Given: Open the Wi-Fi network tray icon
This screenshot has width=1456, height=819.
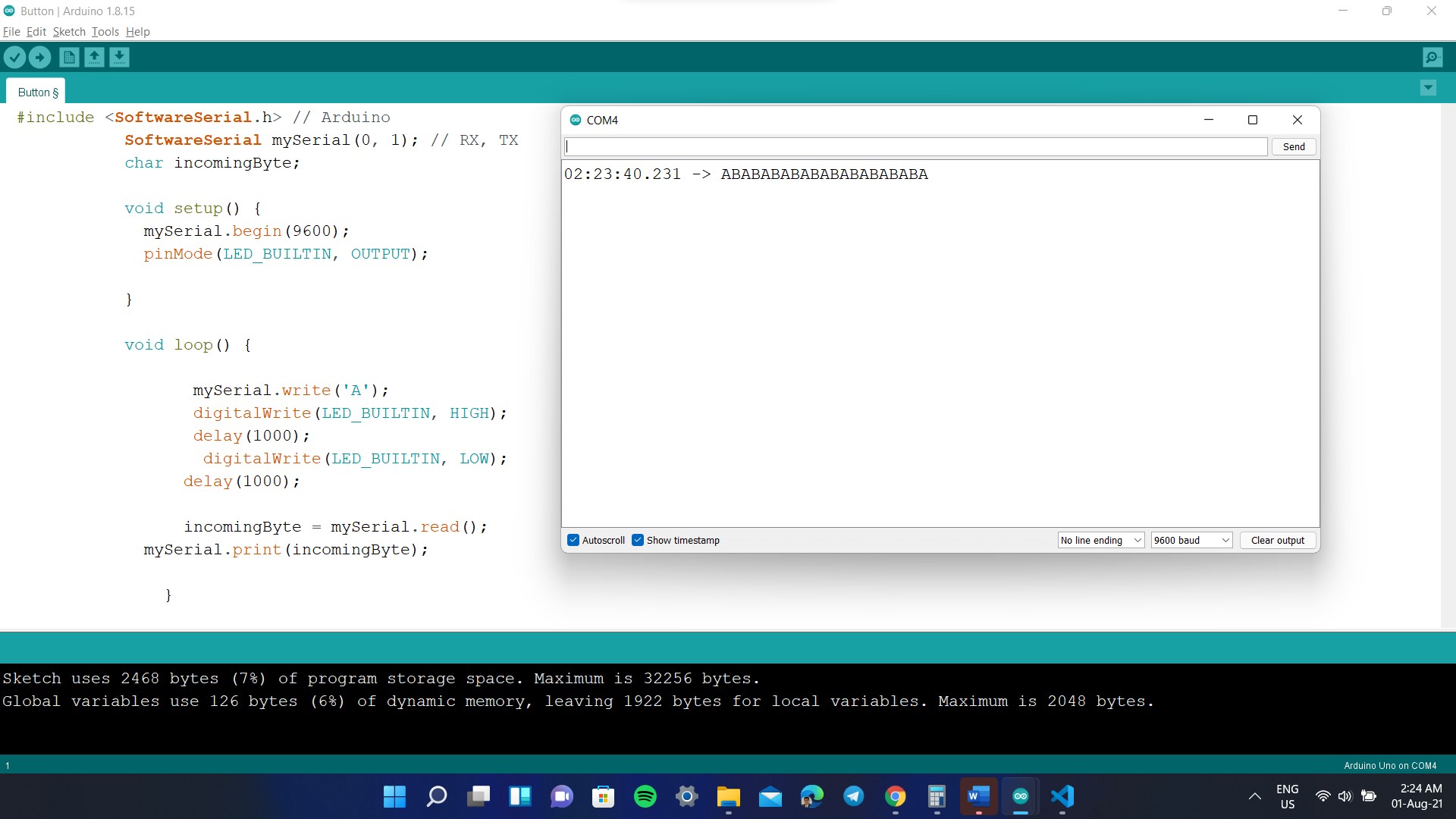Looking at the screenshot, I should 1323,796.
